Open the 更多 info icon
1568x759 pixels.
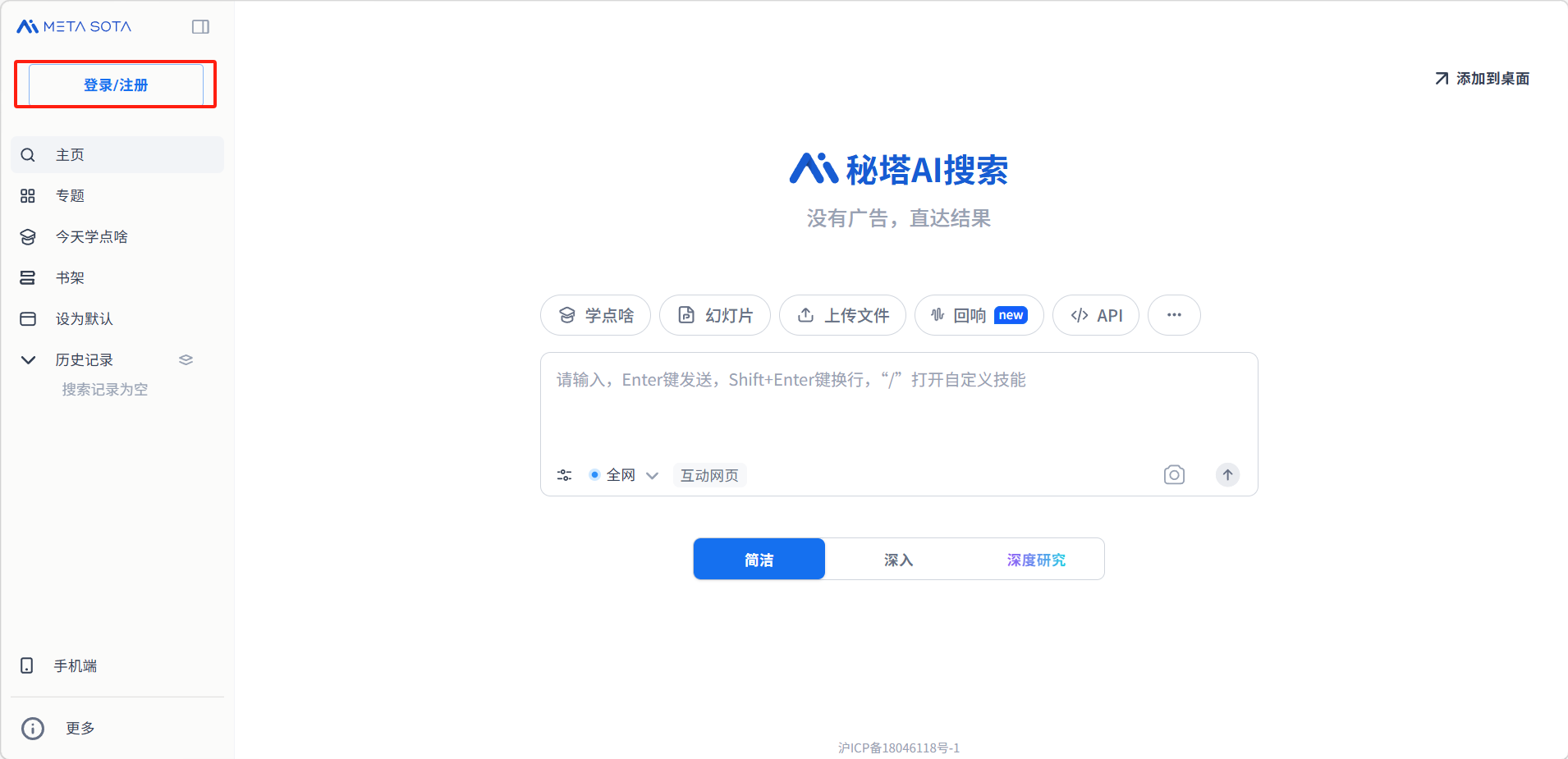pyautogui.click(x=33, y=729)
